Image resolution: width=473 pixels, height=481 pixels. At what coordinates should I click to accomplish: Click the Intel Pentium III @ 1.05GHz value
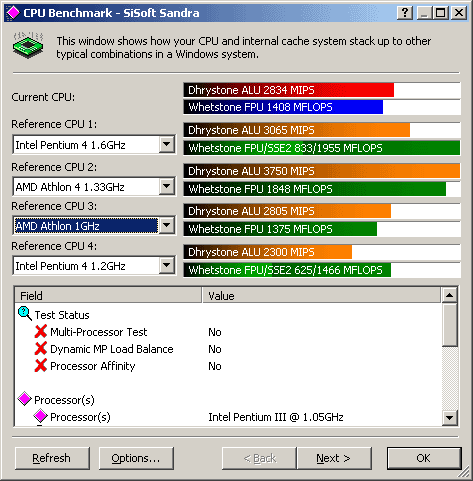point(276,417)
